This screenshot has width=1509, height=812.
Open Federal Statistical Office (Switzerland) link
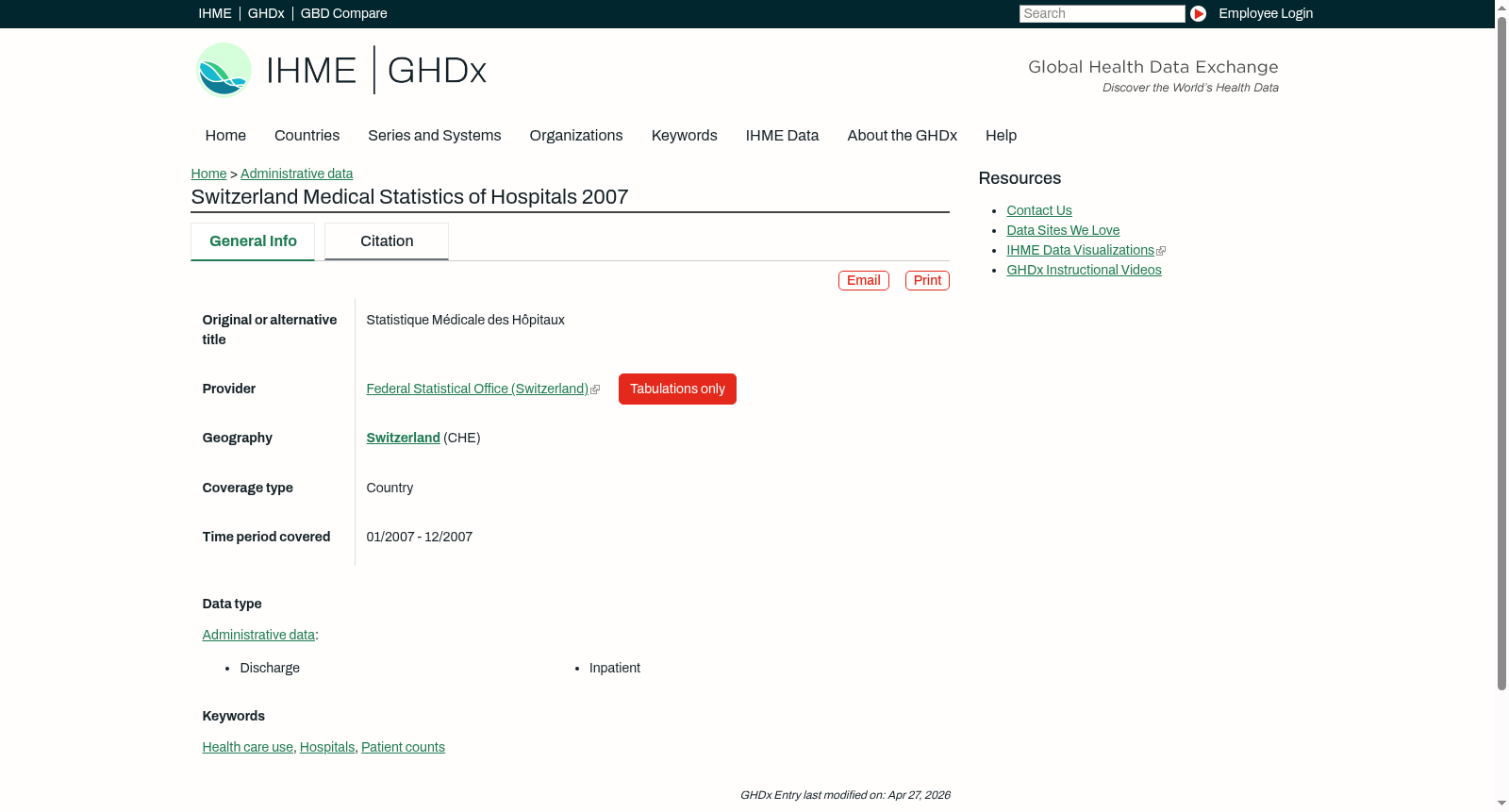click(x=477, y=389)
